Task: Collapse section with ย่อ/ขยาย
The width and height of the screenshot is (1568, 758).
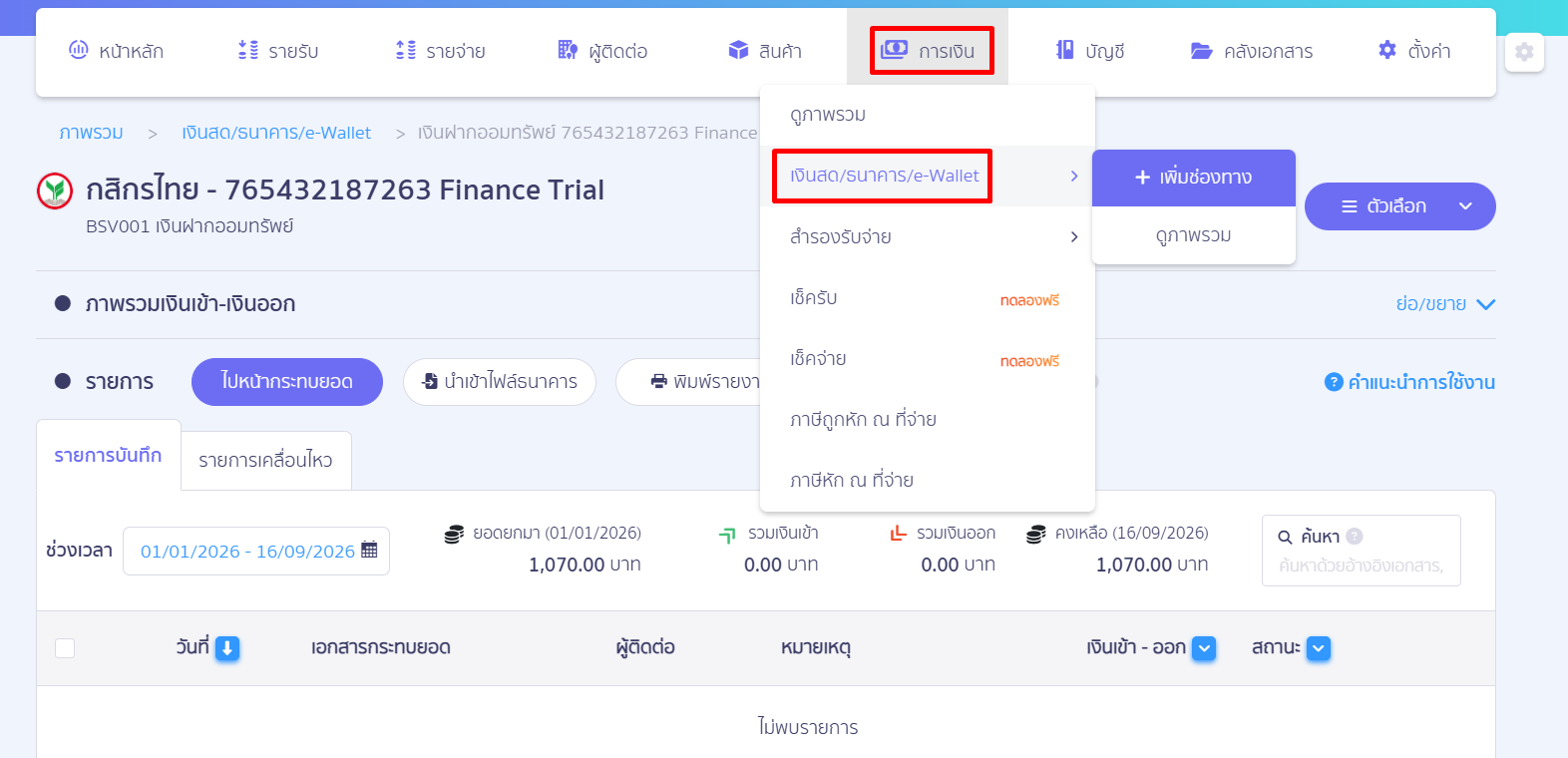Action: point(1445,304)
